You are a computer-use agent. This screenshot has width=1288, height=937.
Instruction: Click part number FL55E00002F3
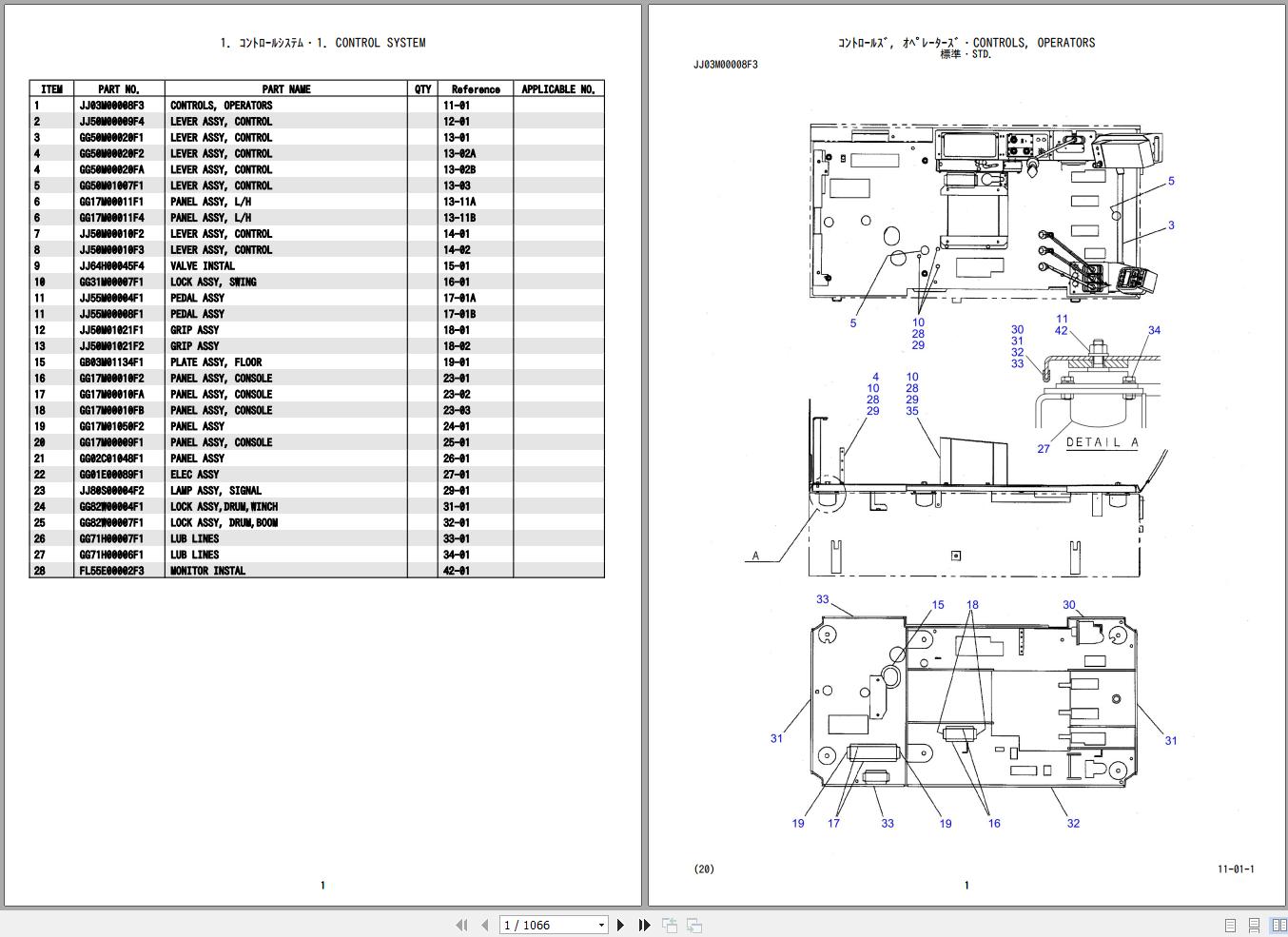pos(111,571)
